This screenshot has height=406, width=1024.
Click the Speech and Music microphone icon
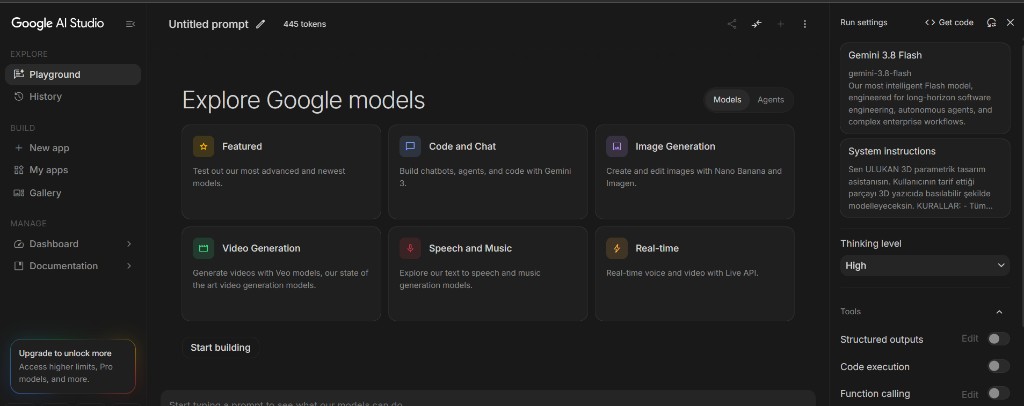click(410, 249)
